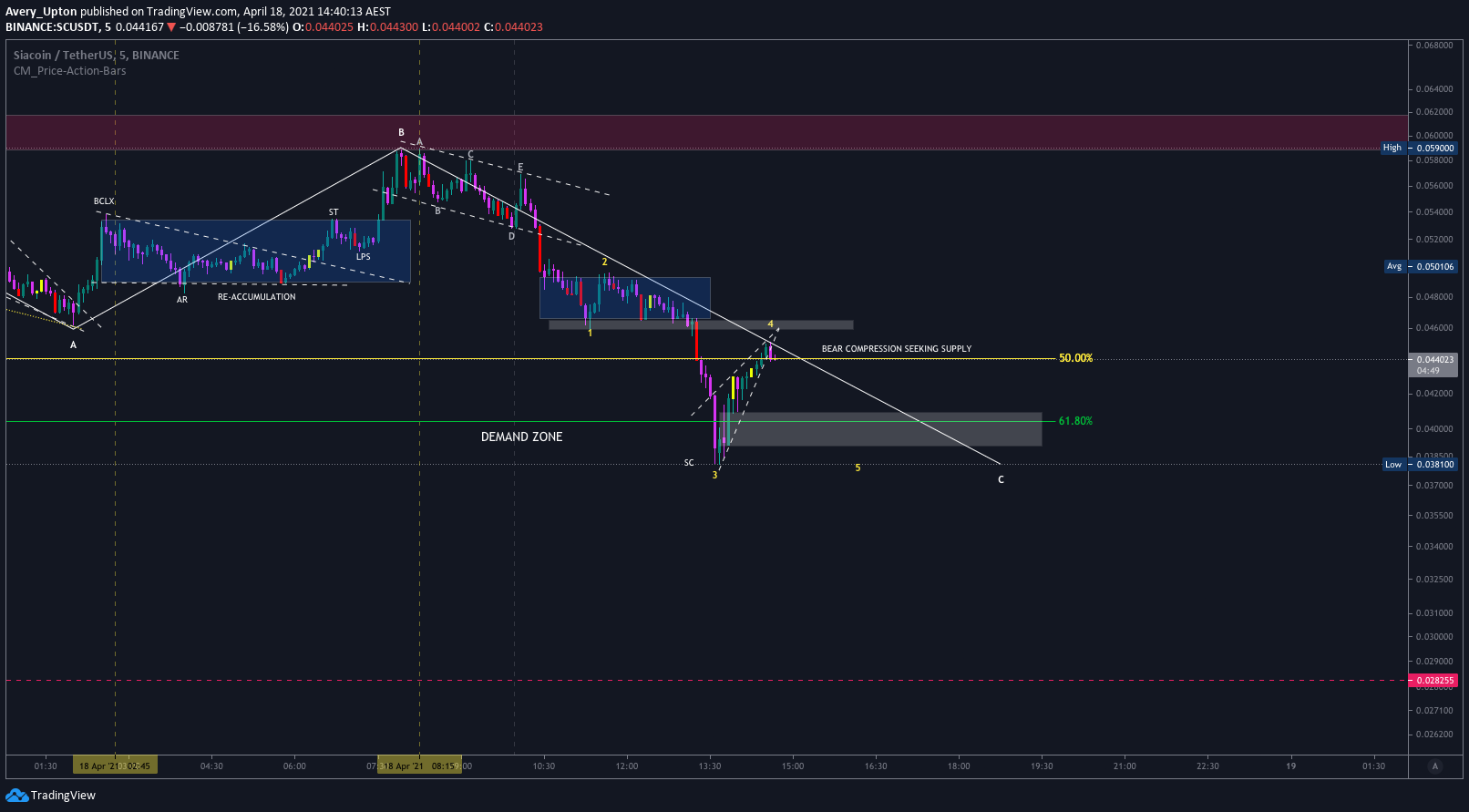Viewport: 1469px width, 812px height.
Task: Click the red 0.028255 price line label
Action: [1434, 680]
